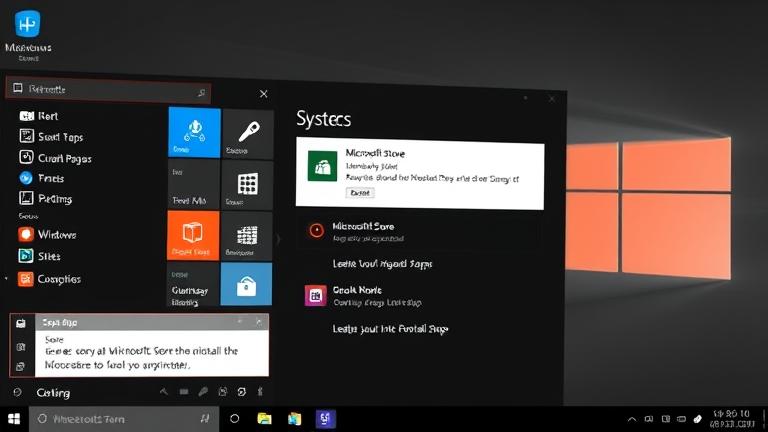Click the pen icon in the Ceting row
The image size is (768, 432).
(203, 391)
